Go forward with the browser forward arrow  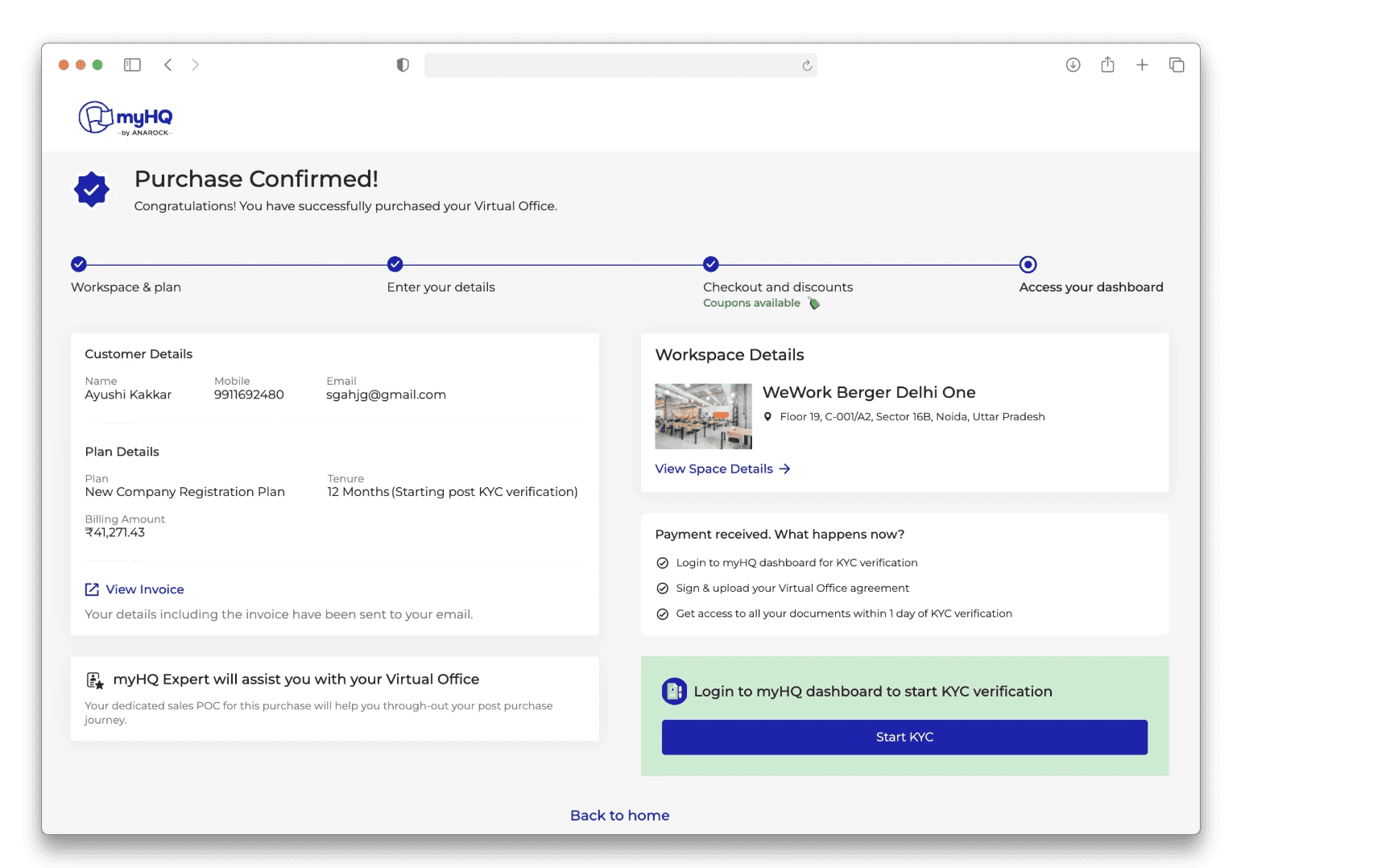[x=195, y=64]
